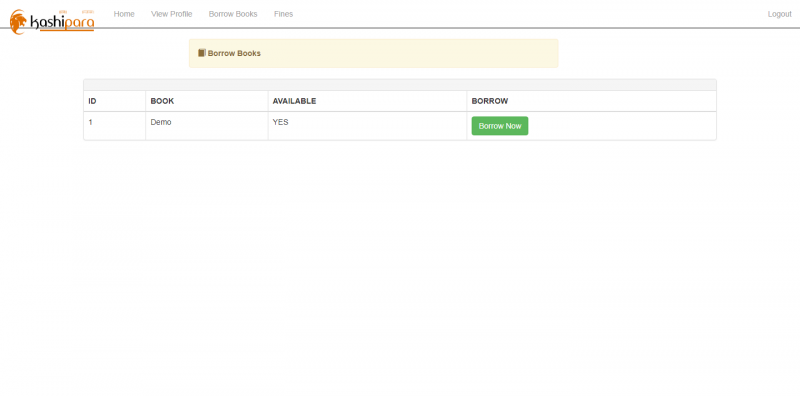
Task: Open the Fines page
Action: (x=283, y=14)
